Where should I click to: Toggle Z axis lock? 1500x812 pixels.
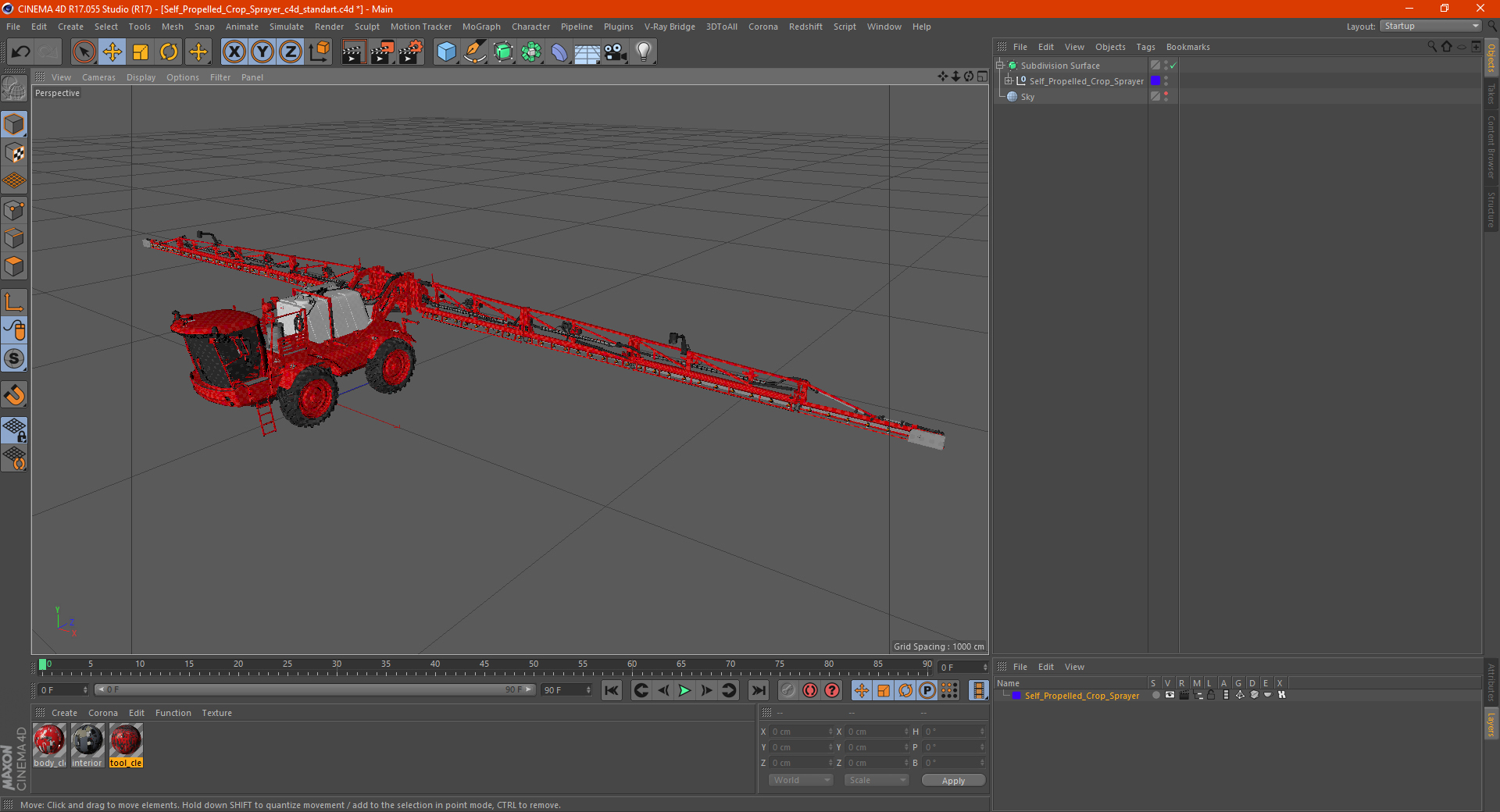[x=291, y=52]
